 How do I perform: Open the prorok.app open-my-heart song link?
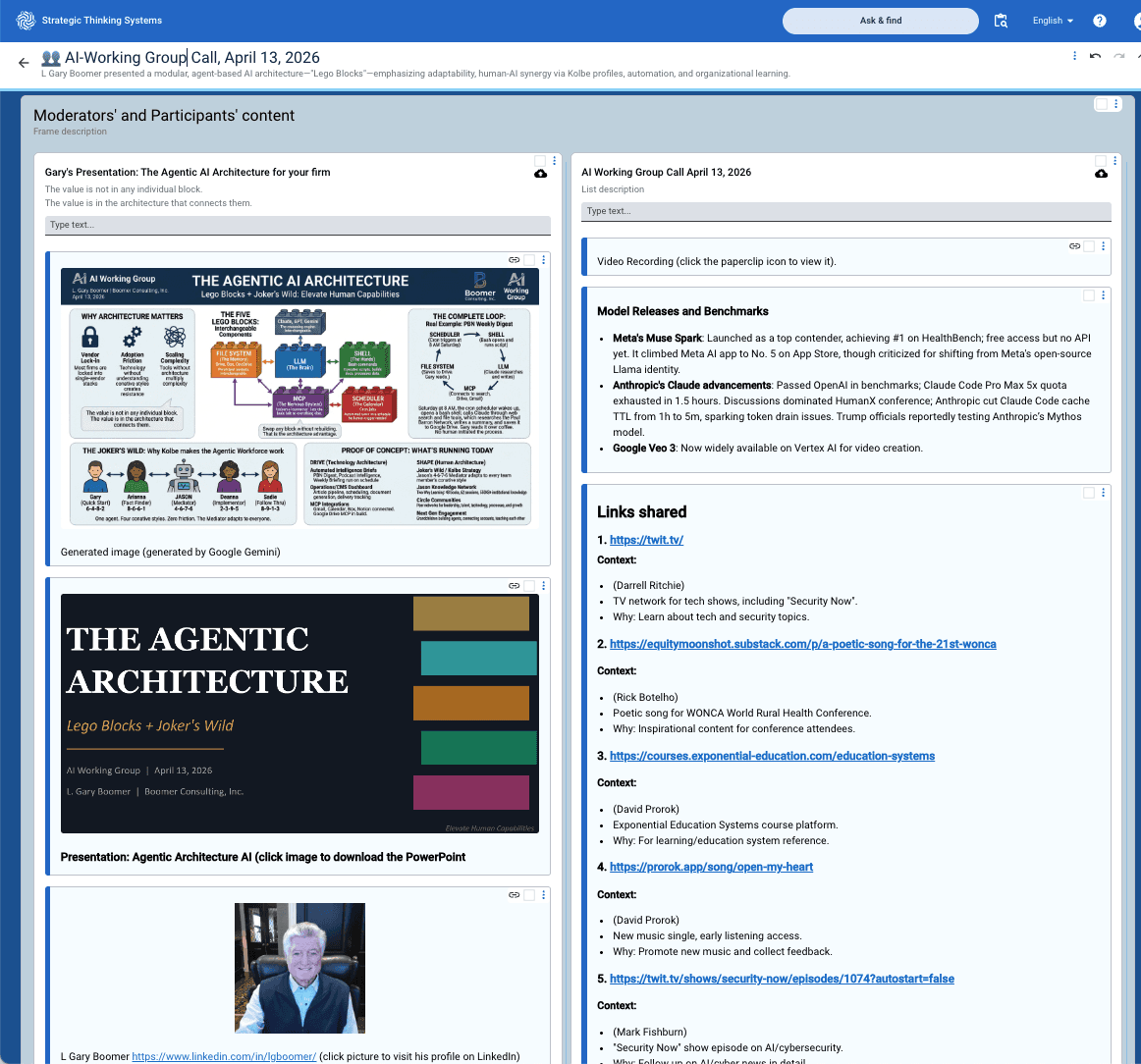click(x=711, y=867)
